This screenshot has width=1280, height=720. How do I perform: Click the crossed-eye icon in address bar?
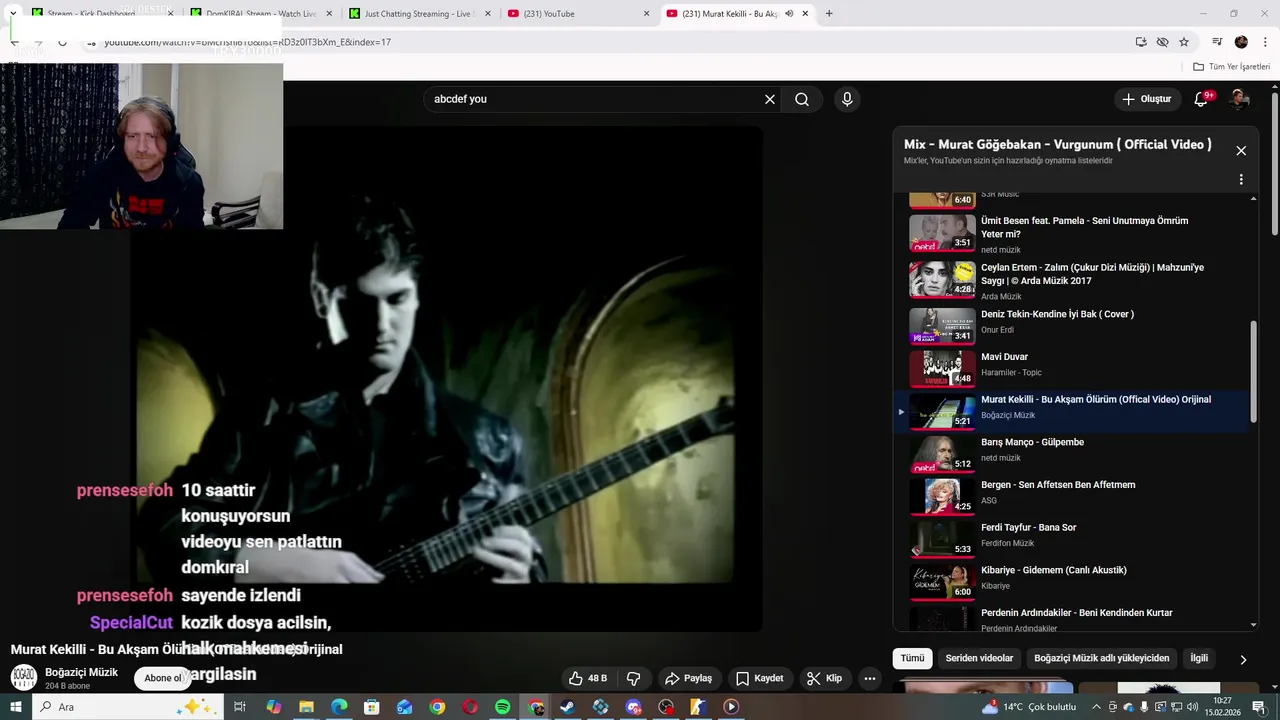coord(1162,42)
